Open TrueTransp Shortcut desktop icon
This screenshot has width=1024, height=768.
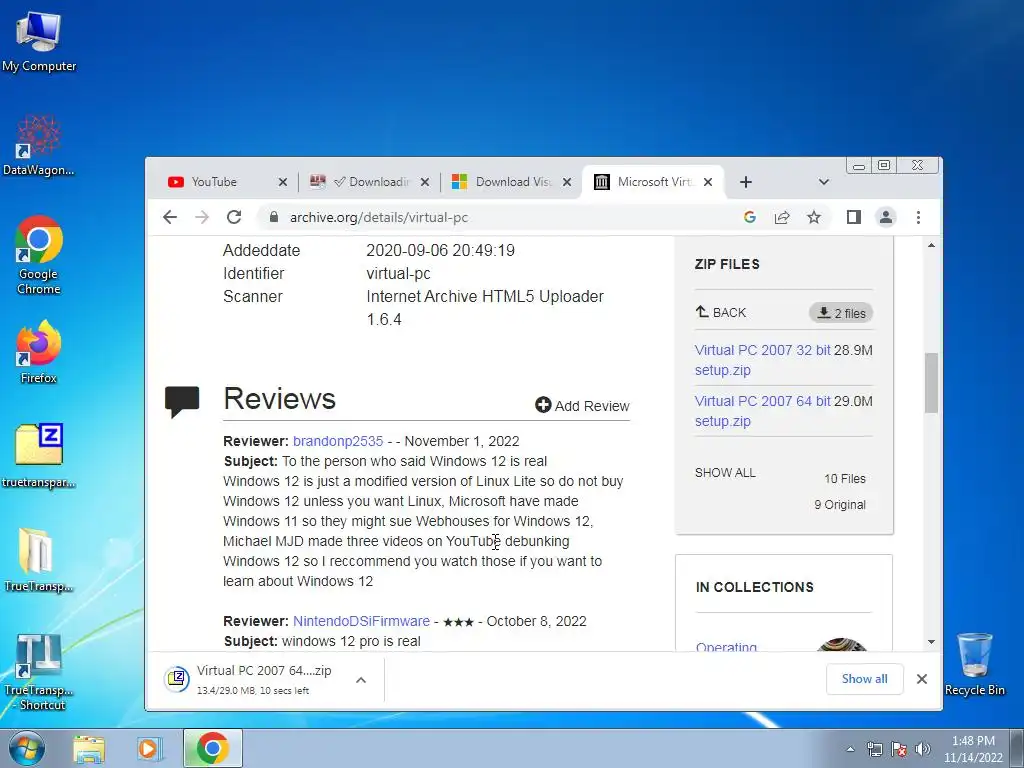tap(39, 671)
